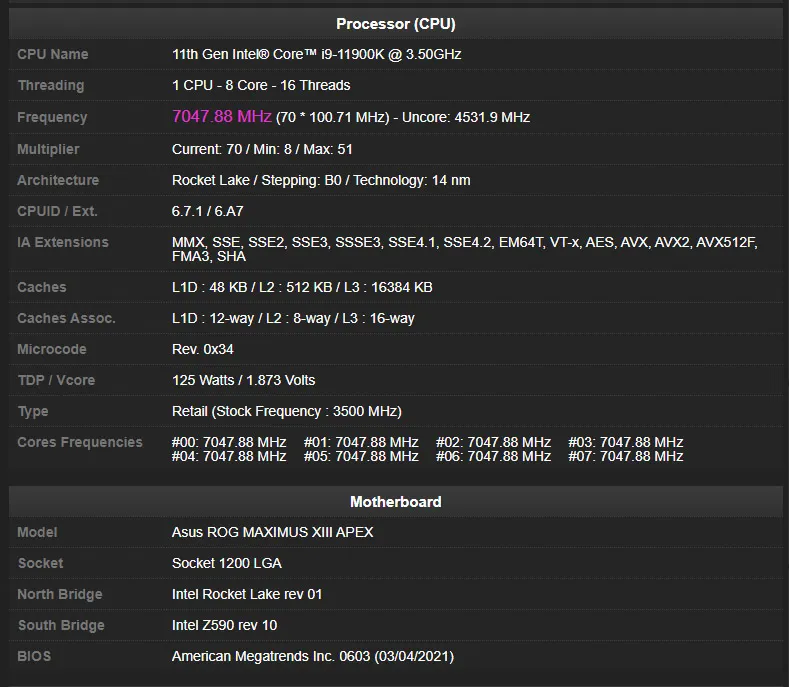Select the TDP / Vcore label
Screen dimensions: 789x687
tap(56, 380)
